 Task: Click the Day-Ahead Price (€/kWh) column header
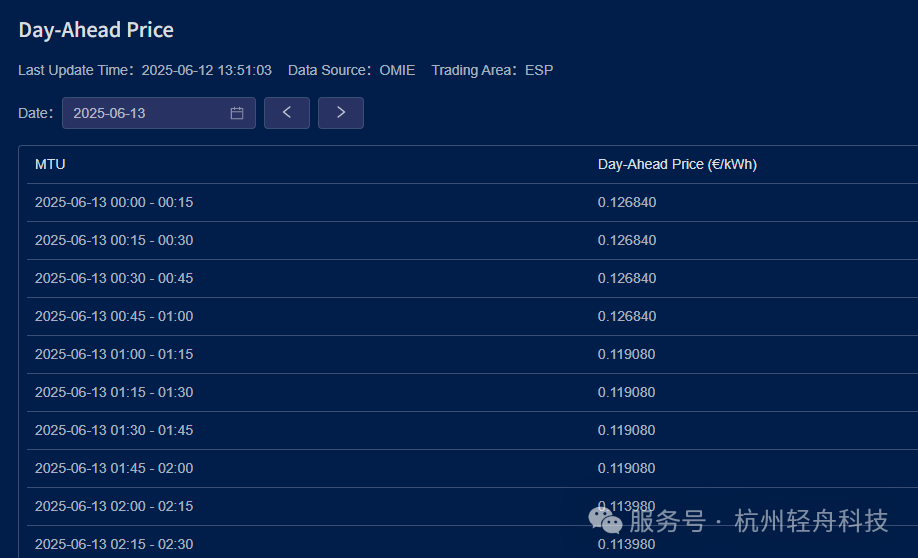(x=677, y=164)
